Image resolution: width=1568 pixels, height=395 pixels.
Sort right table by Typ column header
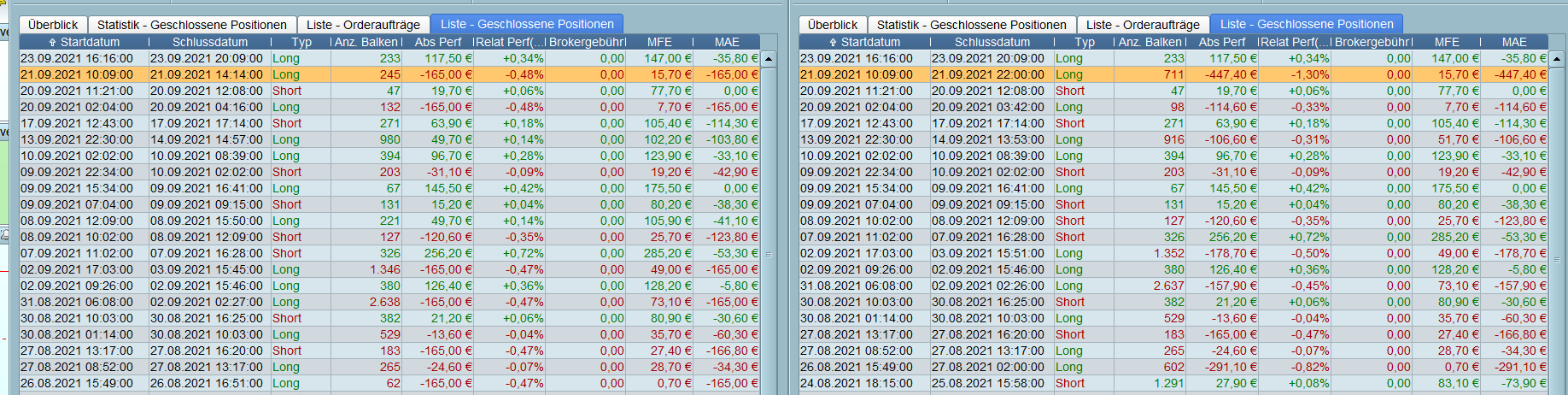(x=1085, y=42)
